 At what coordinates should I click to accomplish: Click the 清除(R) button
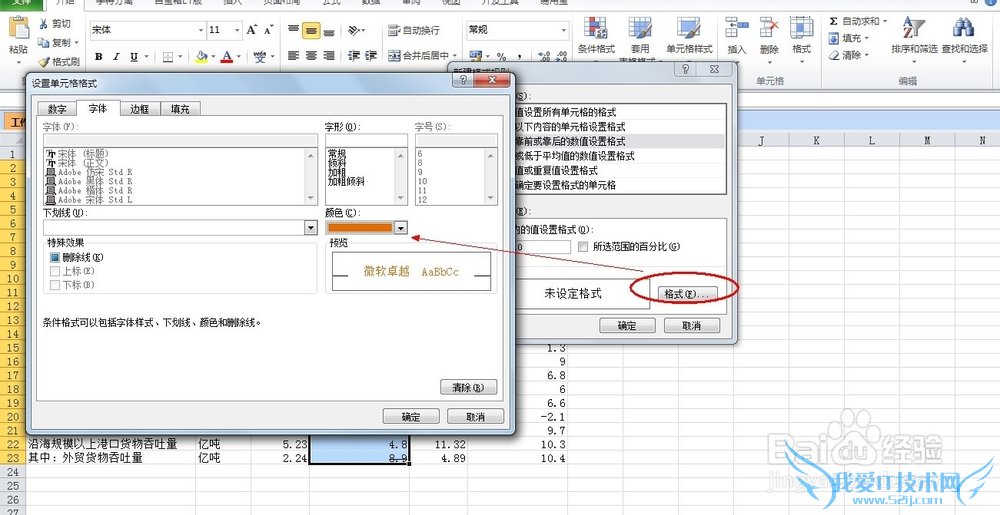coord(468,388)
